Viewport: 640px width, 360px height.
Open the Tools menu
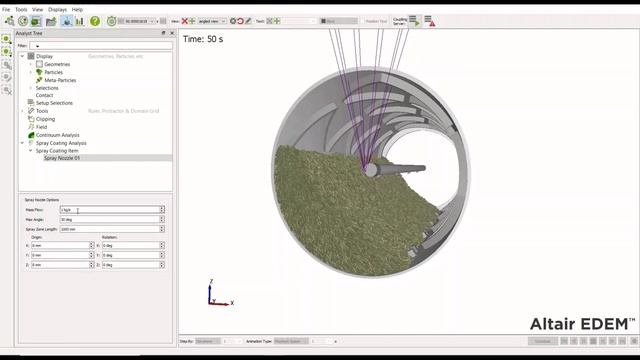coord(21,9)
